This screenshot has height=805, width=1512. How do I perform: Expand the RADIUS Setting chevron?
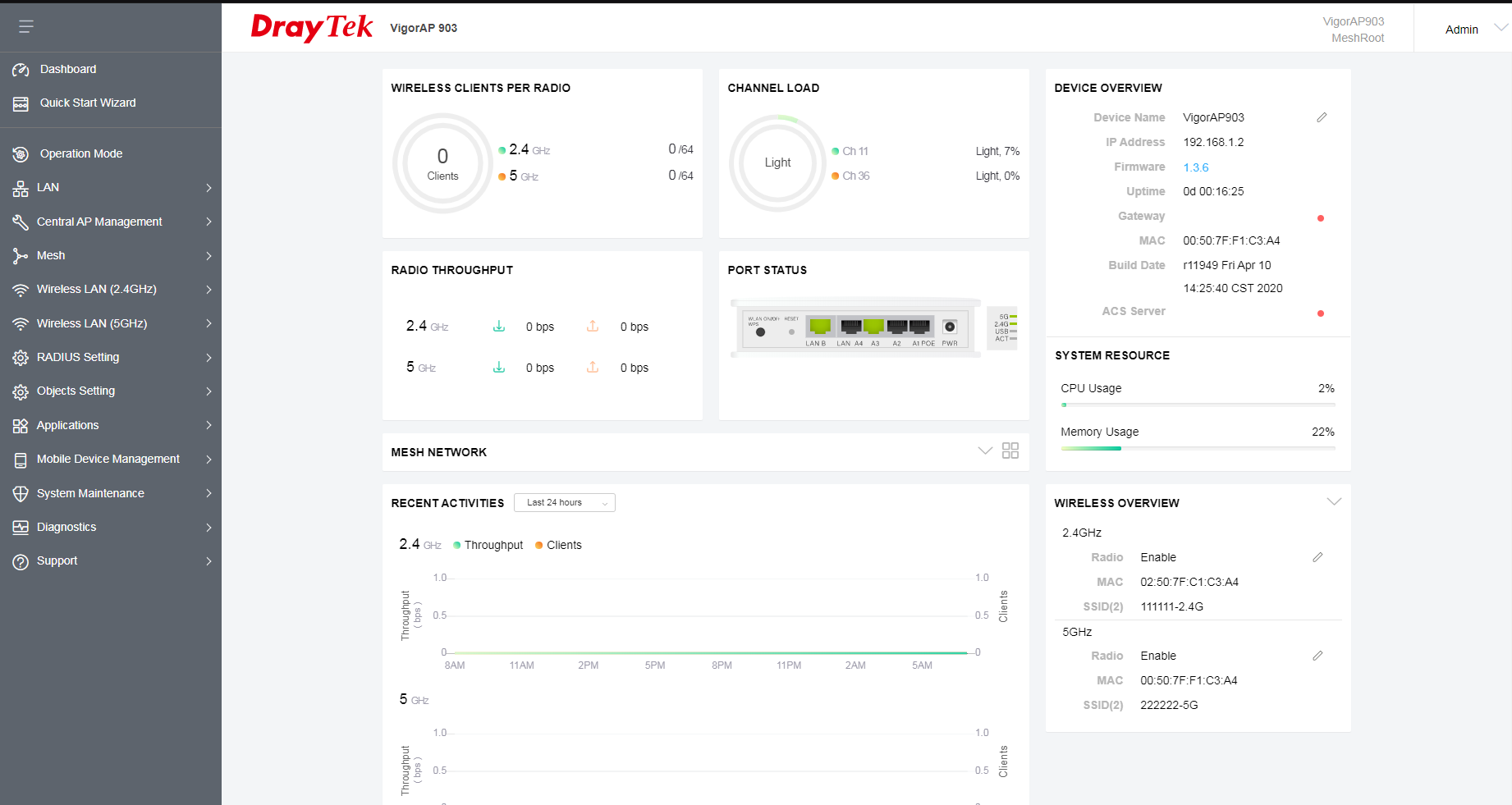(208, 358)
